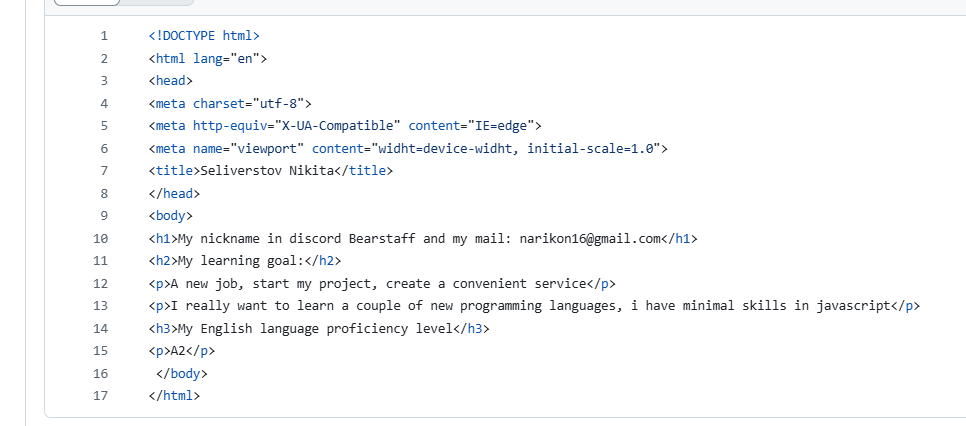Click the DOCTYPE html declaration
Viewport: 966px width, 426px height.
click(x=204, y=36)
